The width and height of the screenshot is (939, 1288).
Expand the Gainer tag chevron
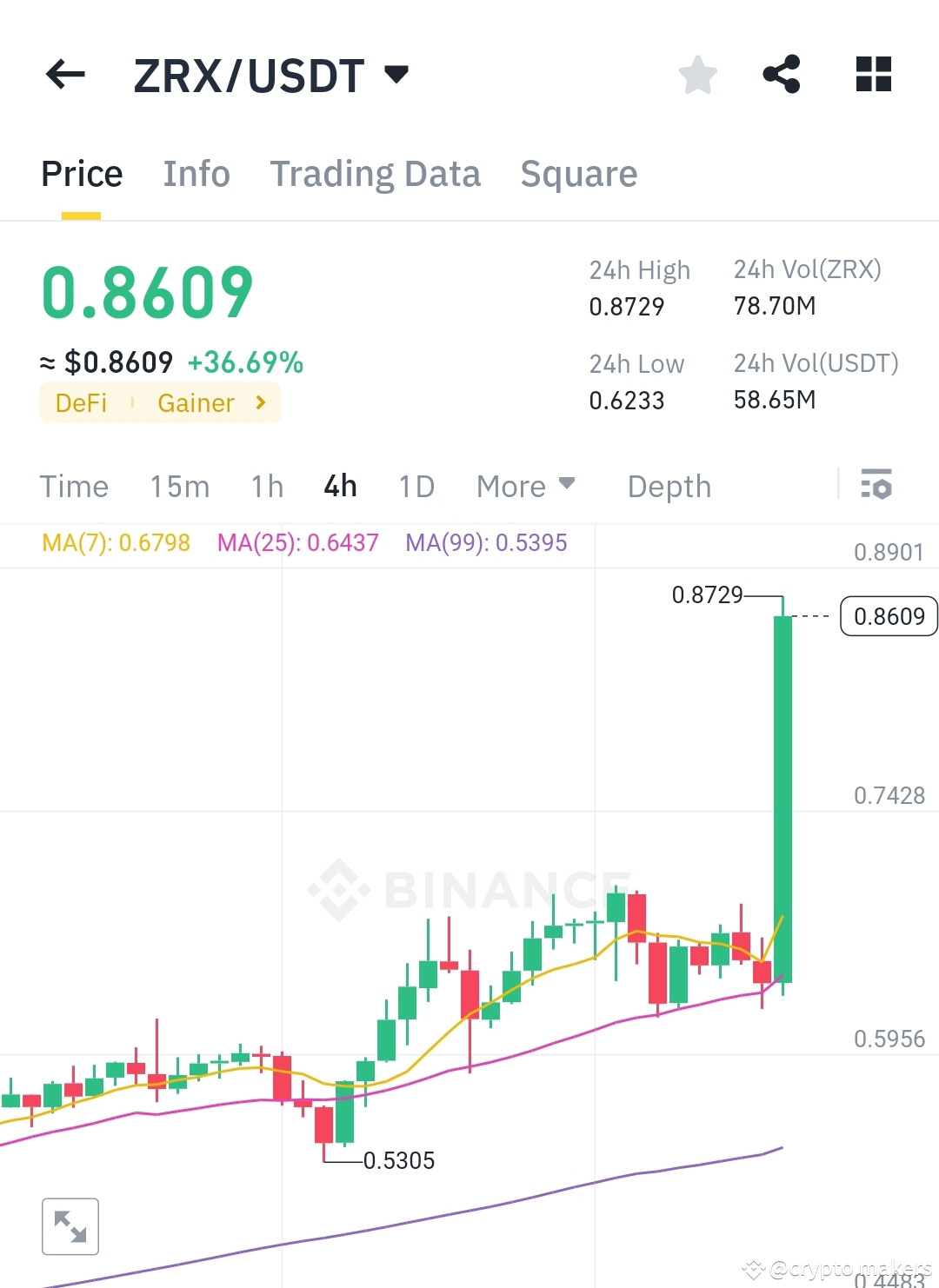point(259,402)
